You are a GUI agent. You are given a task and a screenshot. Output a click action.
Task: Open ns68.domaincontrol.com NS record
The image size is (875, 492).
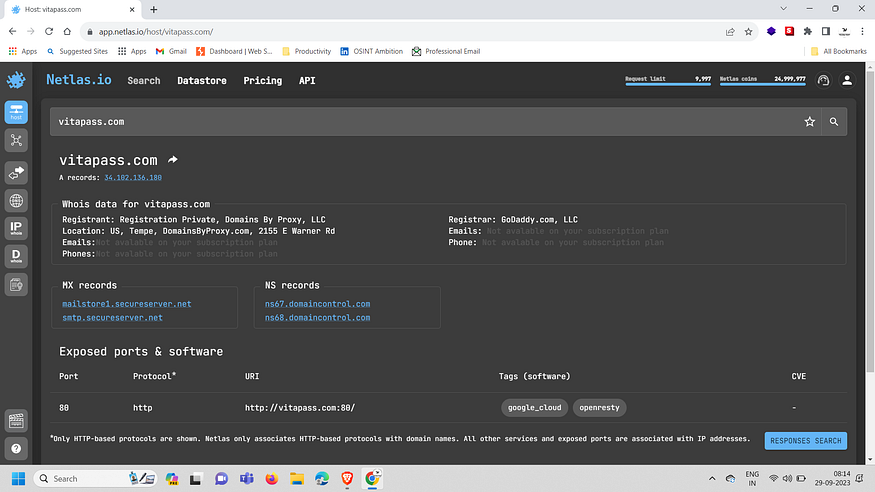click(318, 317)
